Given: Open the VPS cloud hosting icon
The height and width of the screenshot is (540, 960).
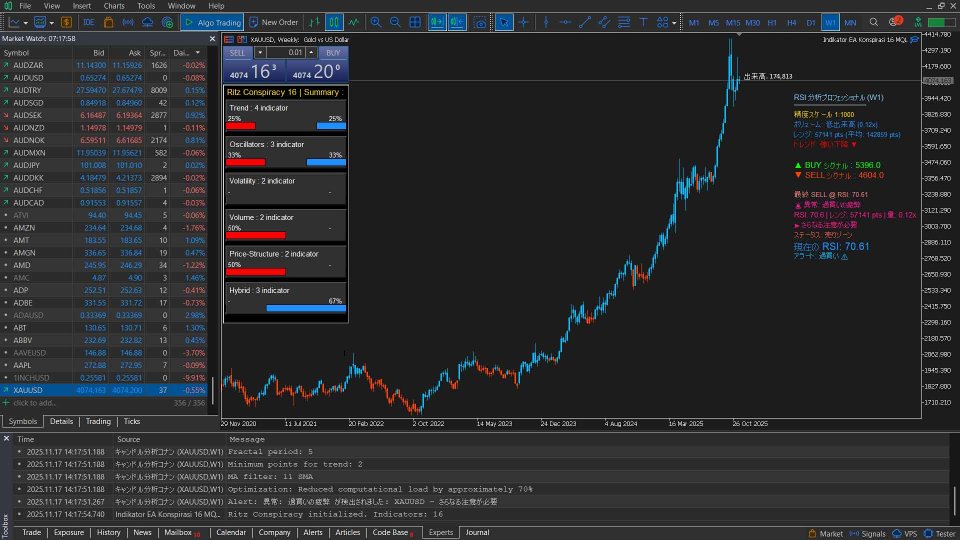Looking at the screenshot, I should click(148, 22).
